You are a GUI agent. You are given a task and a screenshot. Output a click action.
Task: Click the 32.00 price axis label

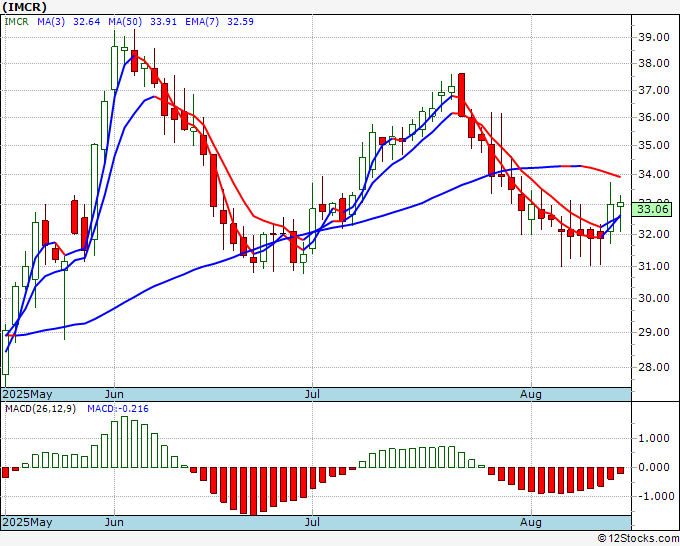tap(654, 234)
